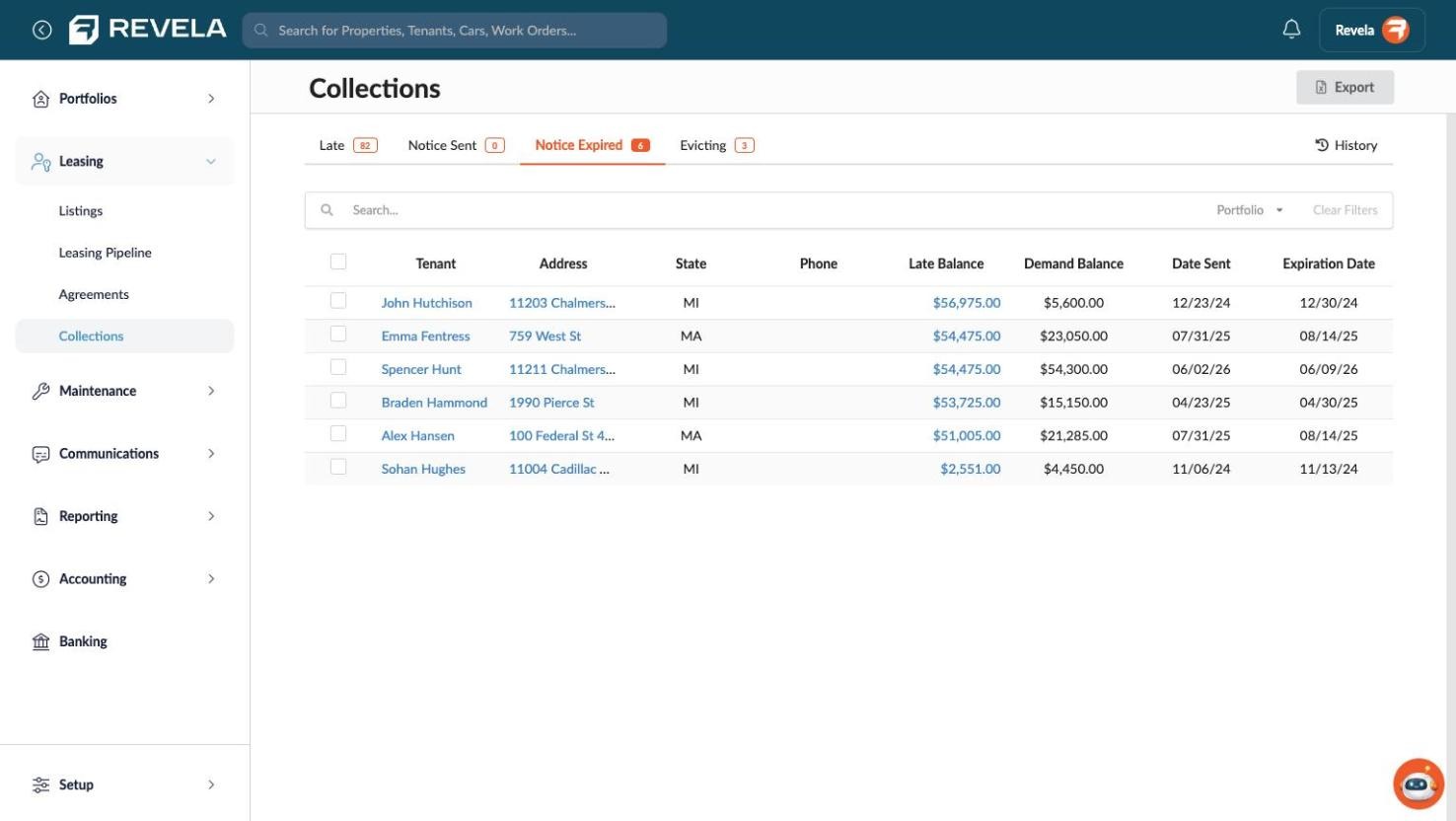The image size is (1456, 821).
Task: Click the search magnifier in table filter
Action: click(x=327, y=210)
